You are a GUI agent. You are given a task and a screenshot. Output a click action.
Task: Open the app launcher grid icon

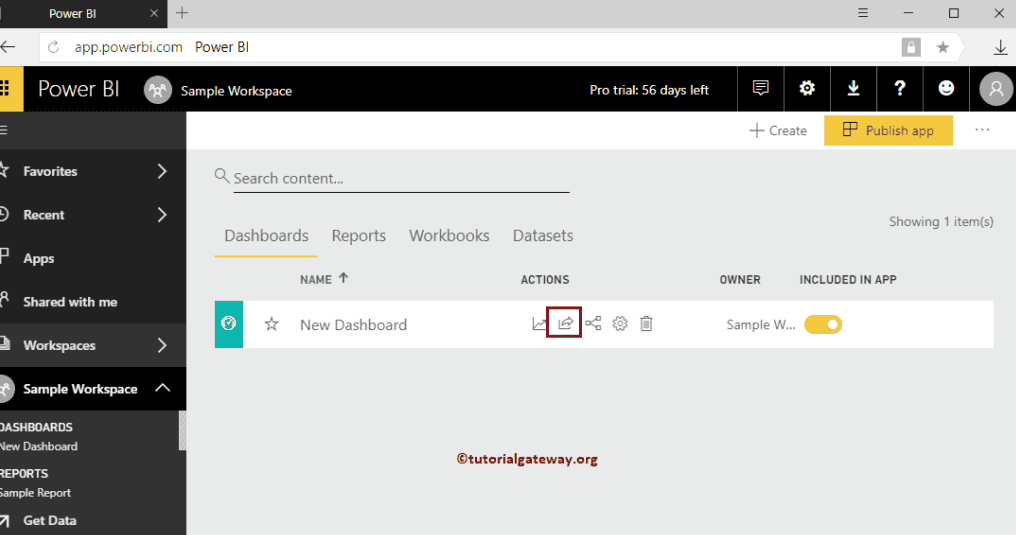pyautogui.click(x=5, y=89)
